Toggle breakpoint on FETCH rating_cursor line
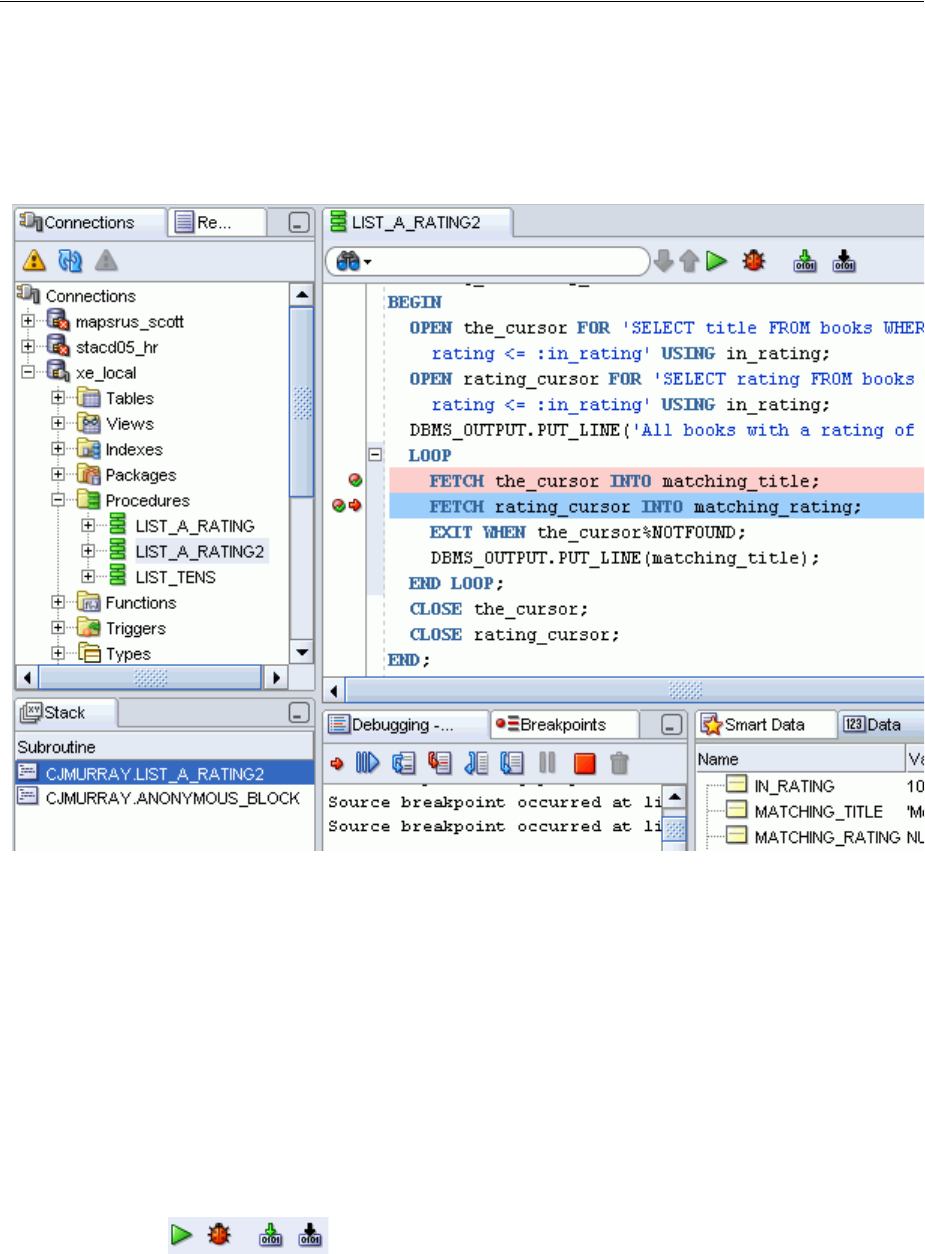Image resolution: width=925 pixels, height=1254 pixels. click(340, 507)
